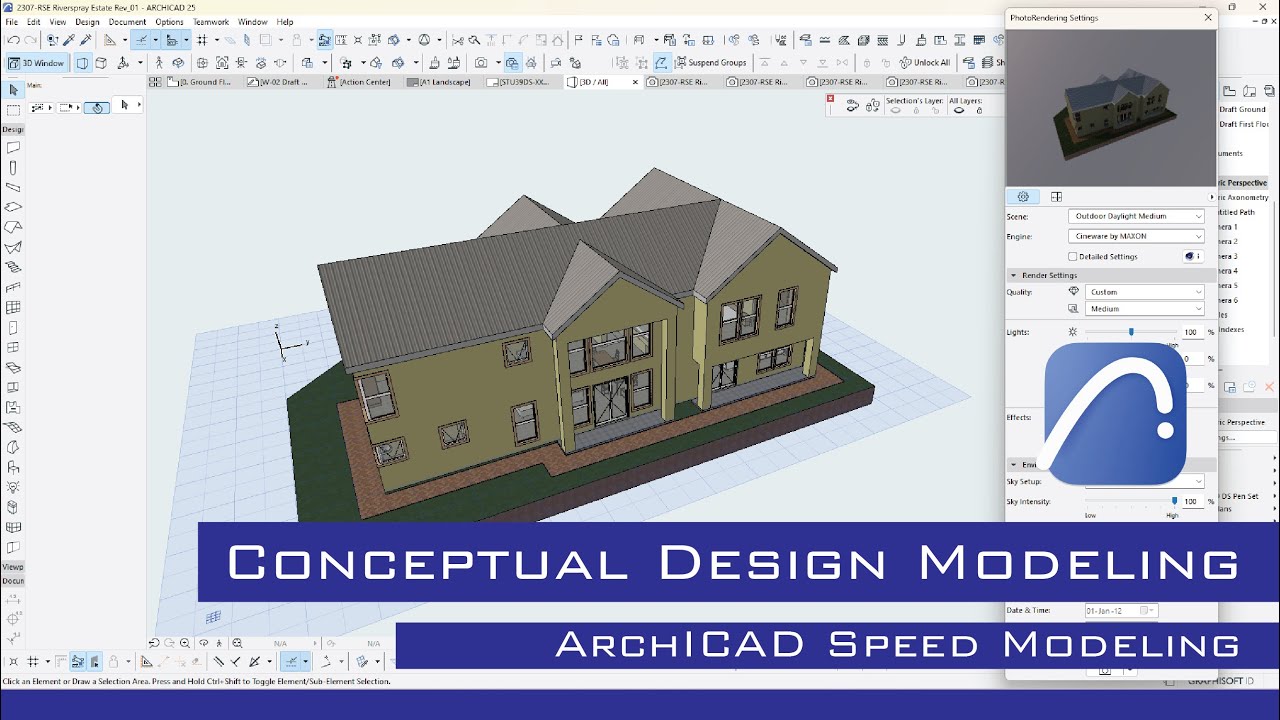Select the Lamp tool in the toolbox
The width and height of the screenshot is (1280, 720).
[14, 487]
